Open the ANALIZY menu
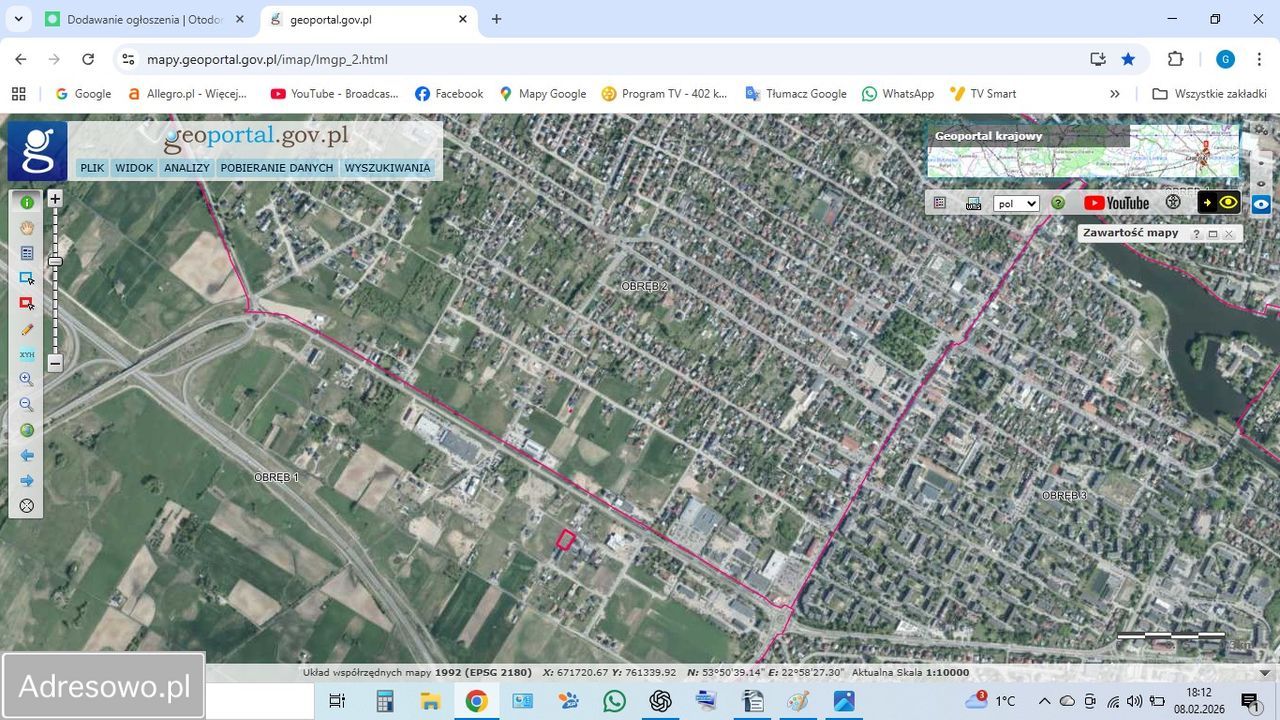This screenshot has height=720, width=1280. coord(187,168)
